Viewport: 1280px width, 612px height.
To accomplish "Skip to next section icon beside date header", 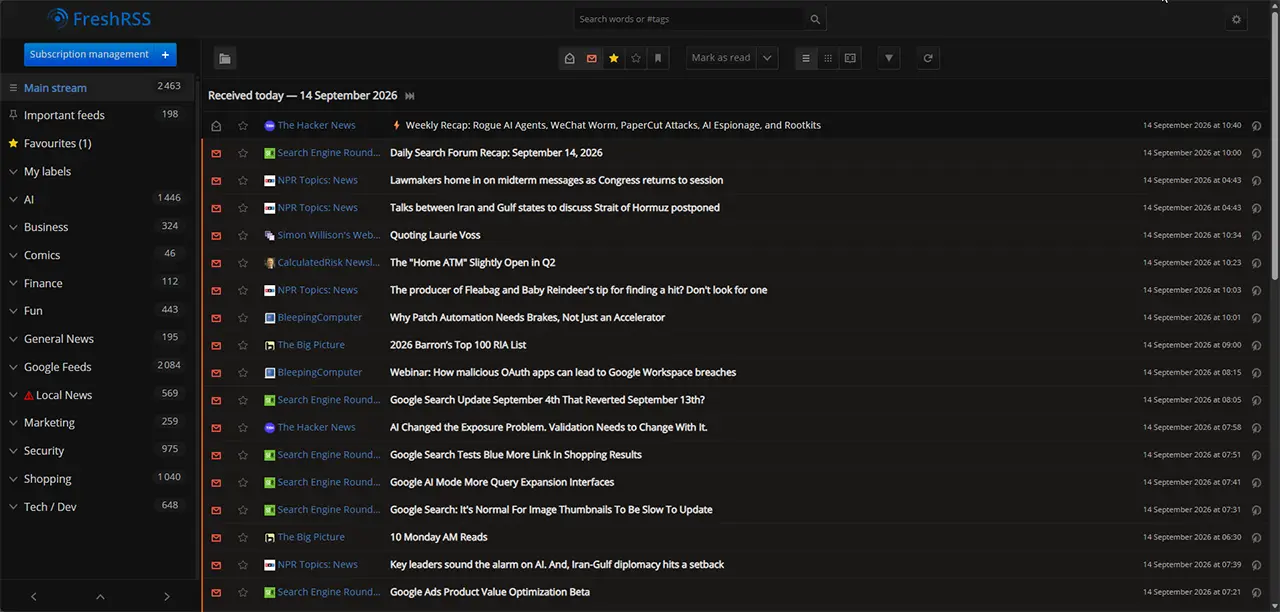I will coord(410,96).
